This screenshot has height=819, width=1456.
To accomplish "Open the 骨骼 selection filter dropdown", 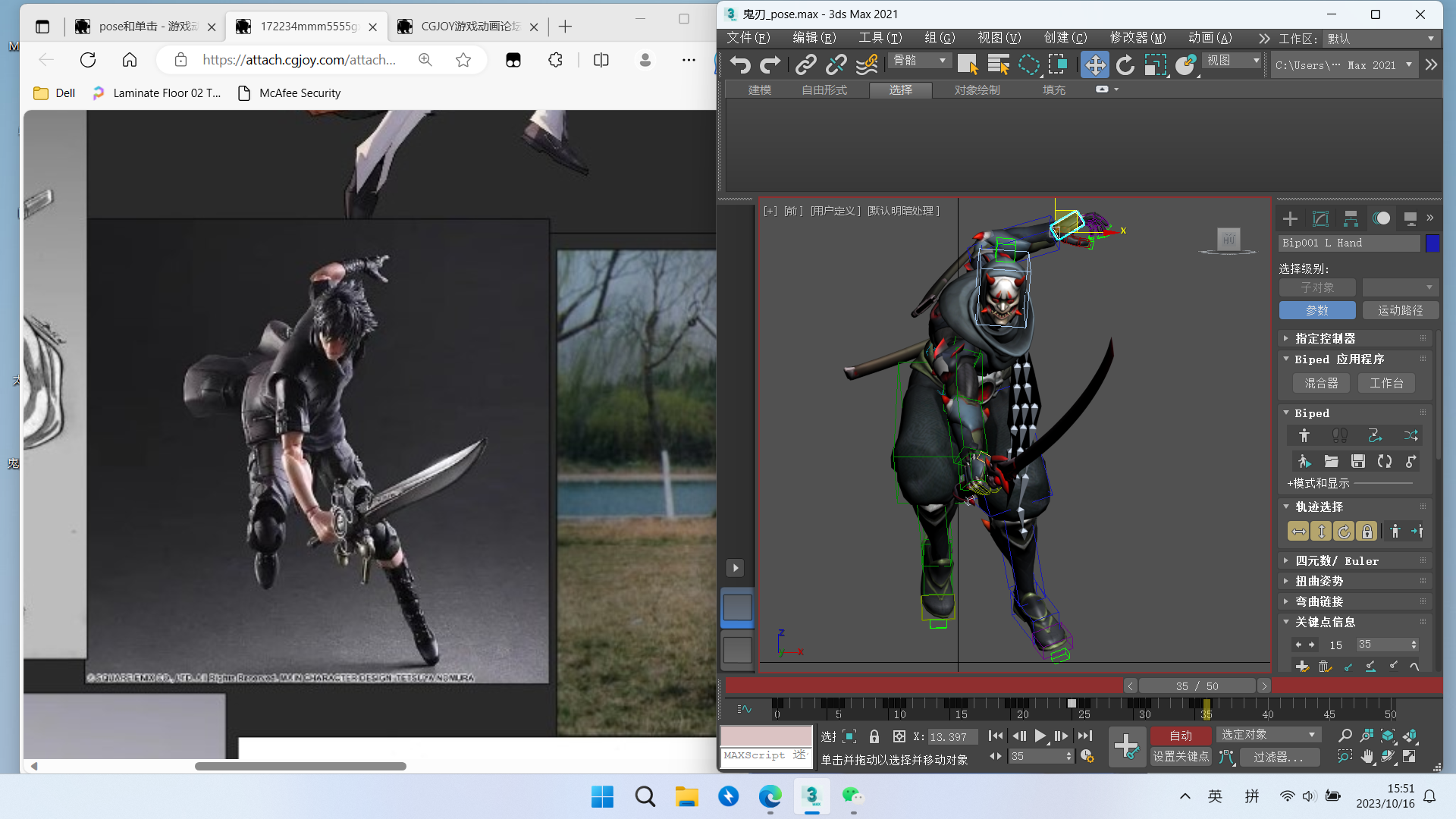I will (x=920, y=61).
